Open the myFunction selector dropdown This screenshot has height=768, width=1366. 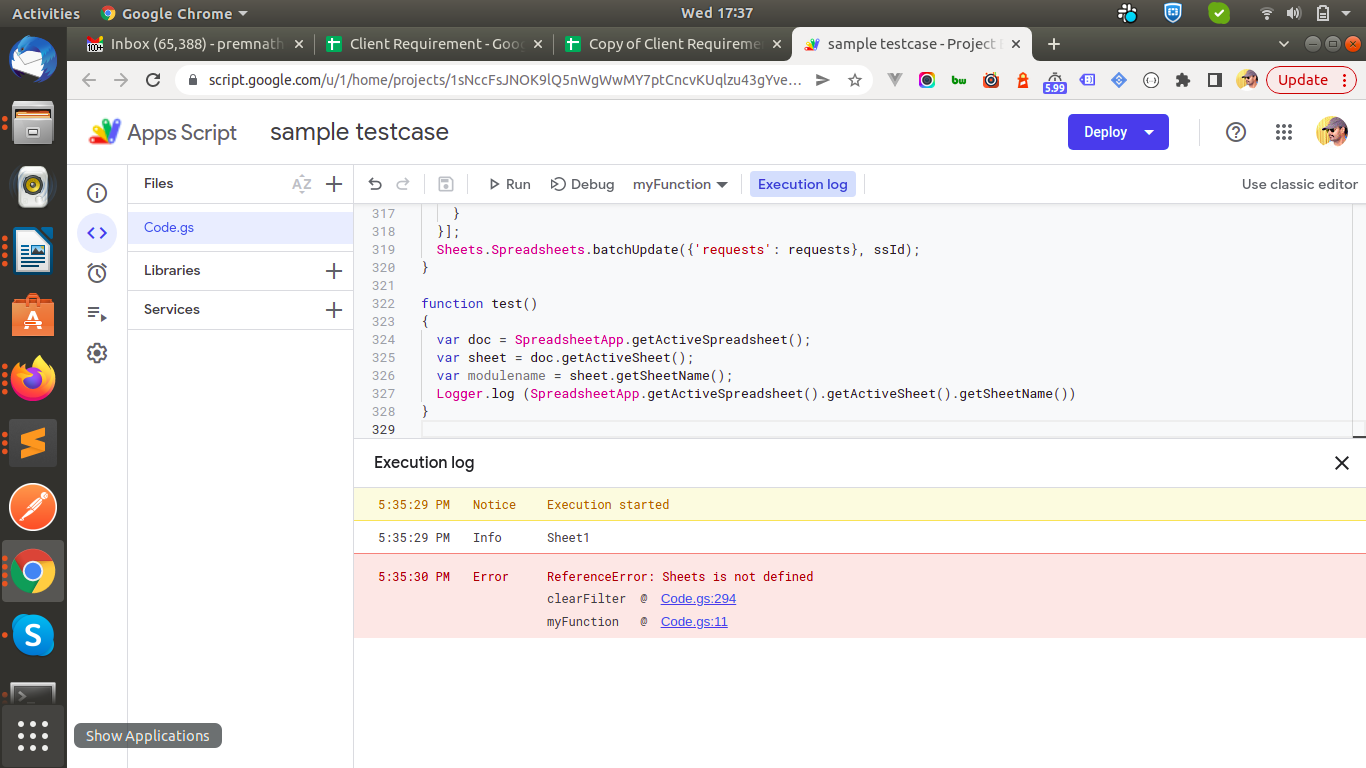pos(680,184)
